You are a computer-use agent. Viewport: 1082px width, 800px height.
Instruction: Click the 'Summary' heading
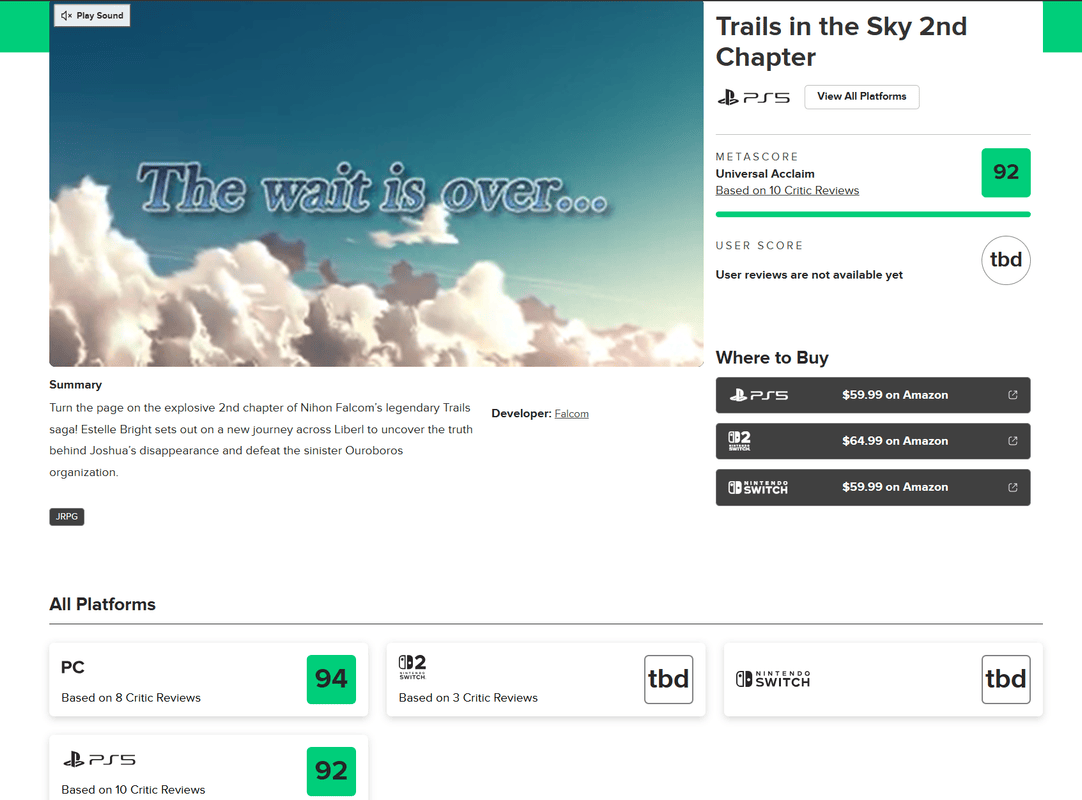(75, 384)
